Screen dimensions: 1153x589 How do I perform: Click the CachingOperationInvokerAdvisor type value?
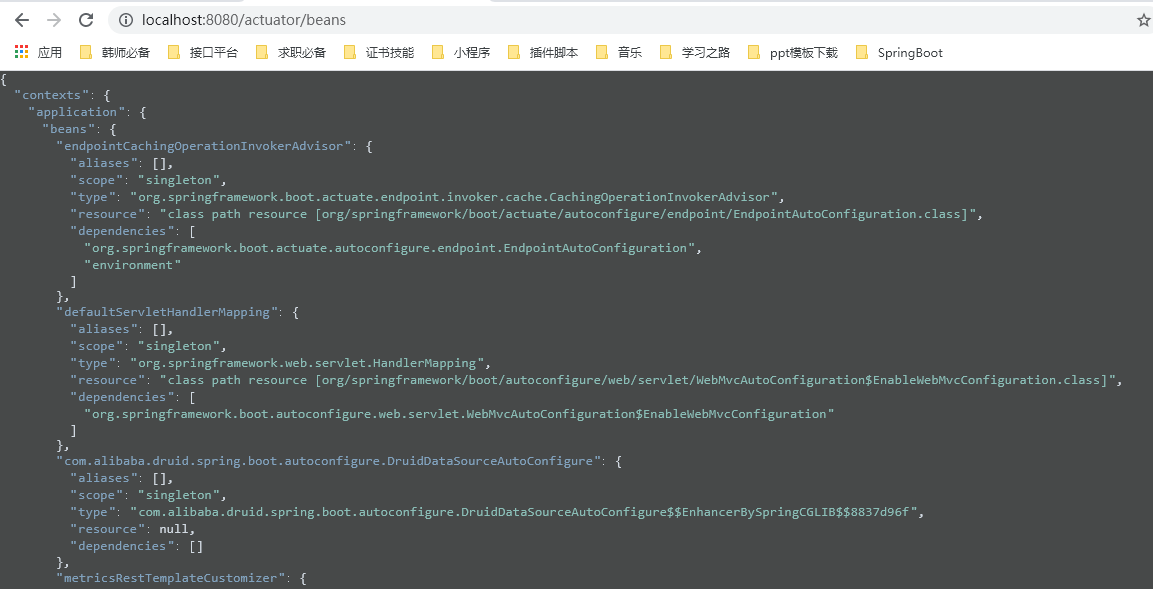454,197
